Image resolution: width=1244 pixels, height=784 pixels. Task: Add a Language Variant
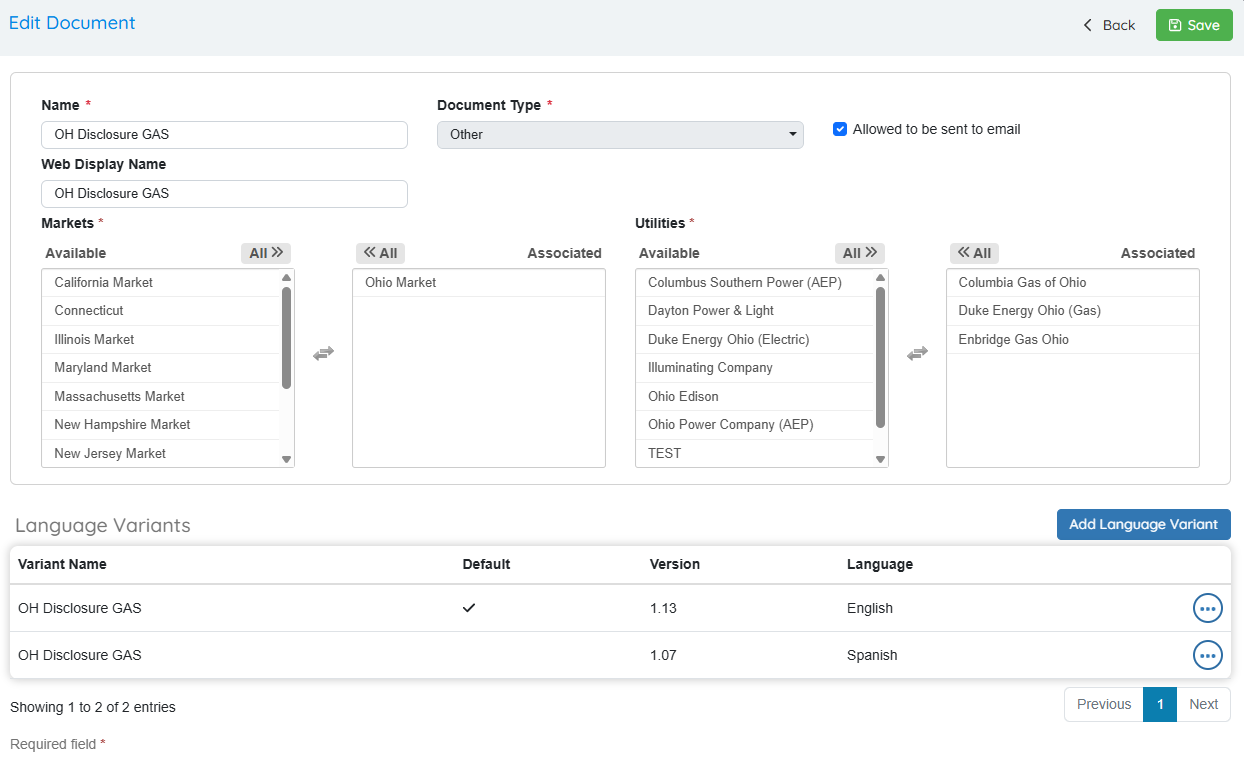click(1143, 524)
